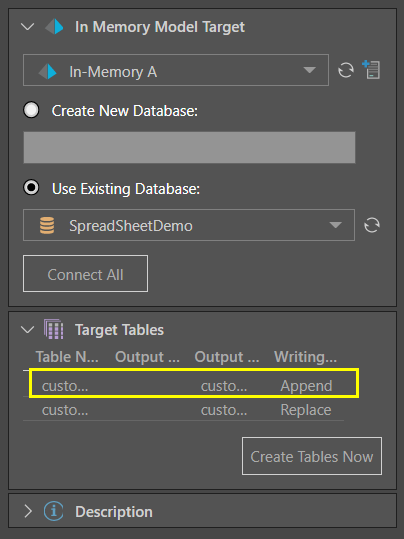This screenshot has height=539, width=404.
Task: Select the table row with Replace mode
Action: click(183, 410)
